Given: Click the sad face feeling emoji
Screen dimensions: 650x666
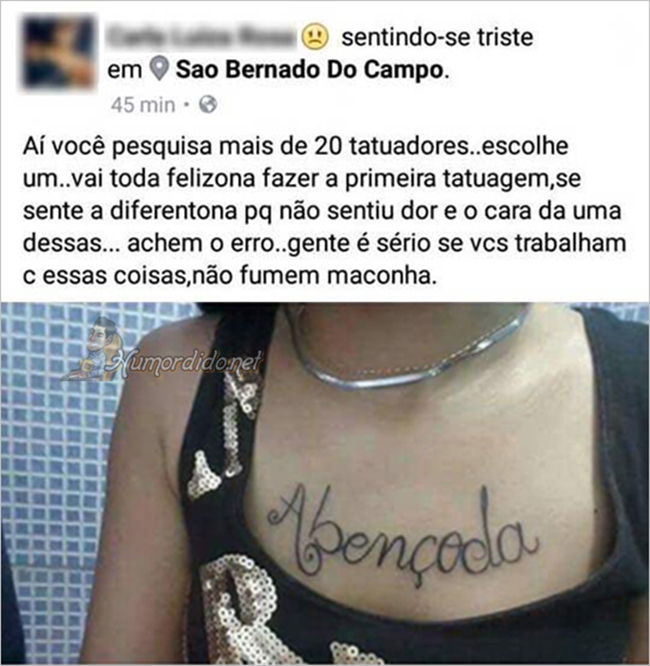Looking at the screenshot, I should pyautogui.click(x=315, y=37).
